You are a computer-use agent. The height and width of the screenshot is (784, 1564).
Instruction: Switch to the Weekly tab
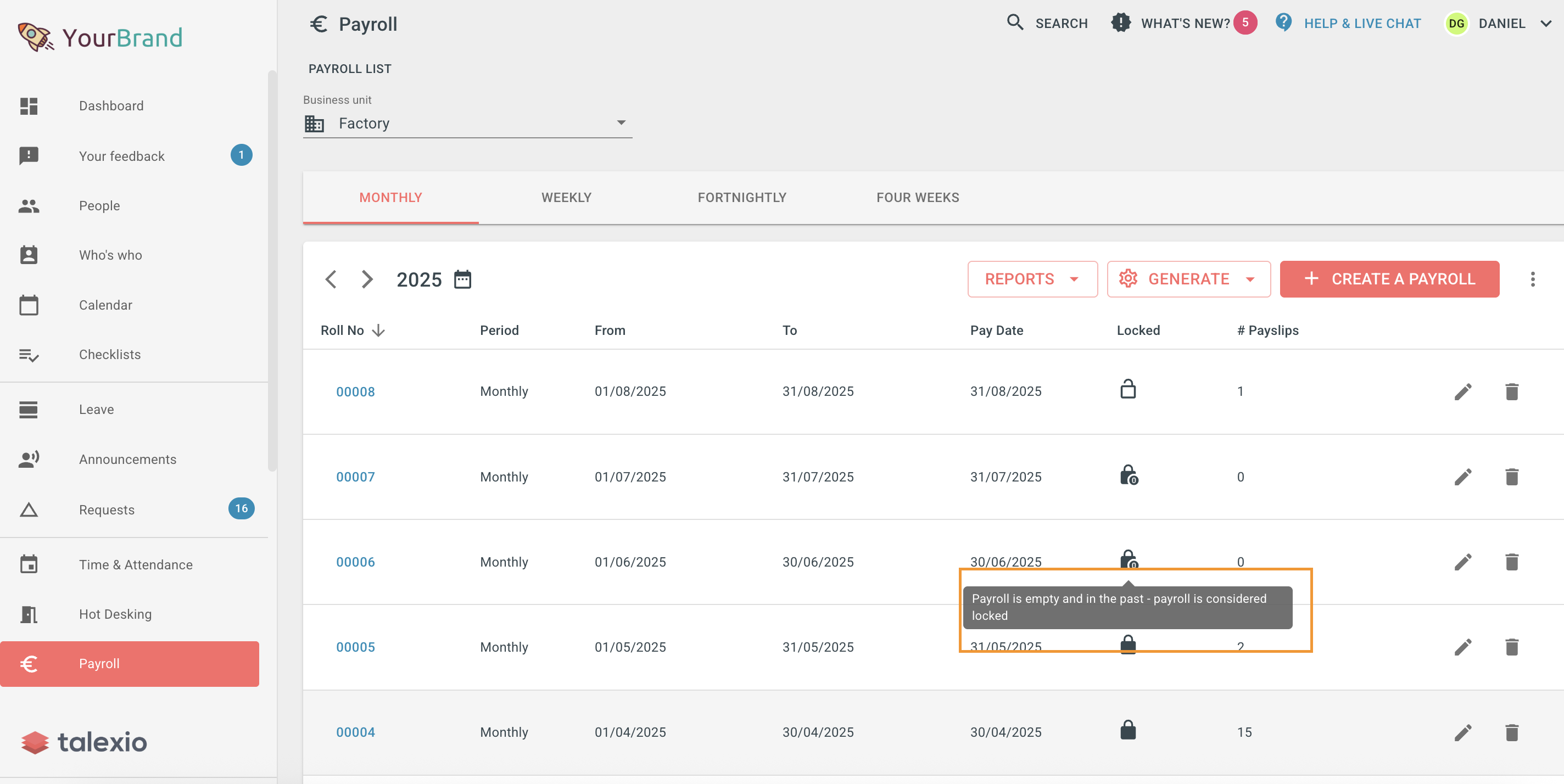(567, 197)
